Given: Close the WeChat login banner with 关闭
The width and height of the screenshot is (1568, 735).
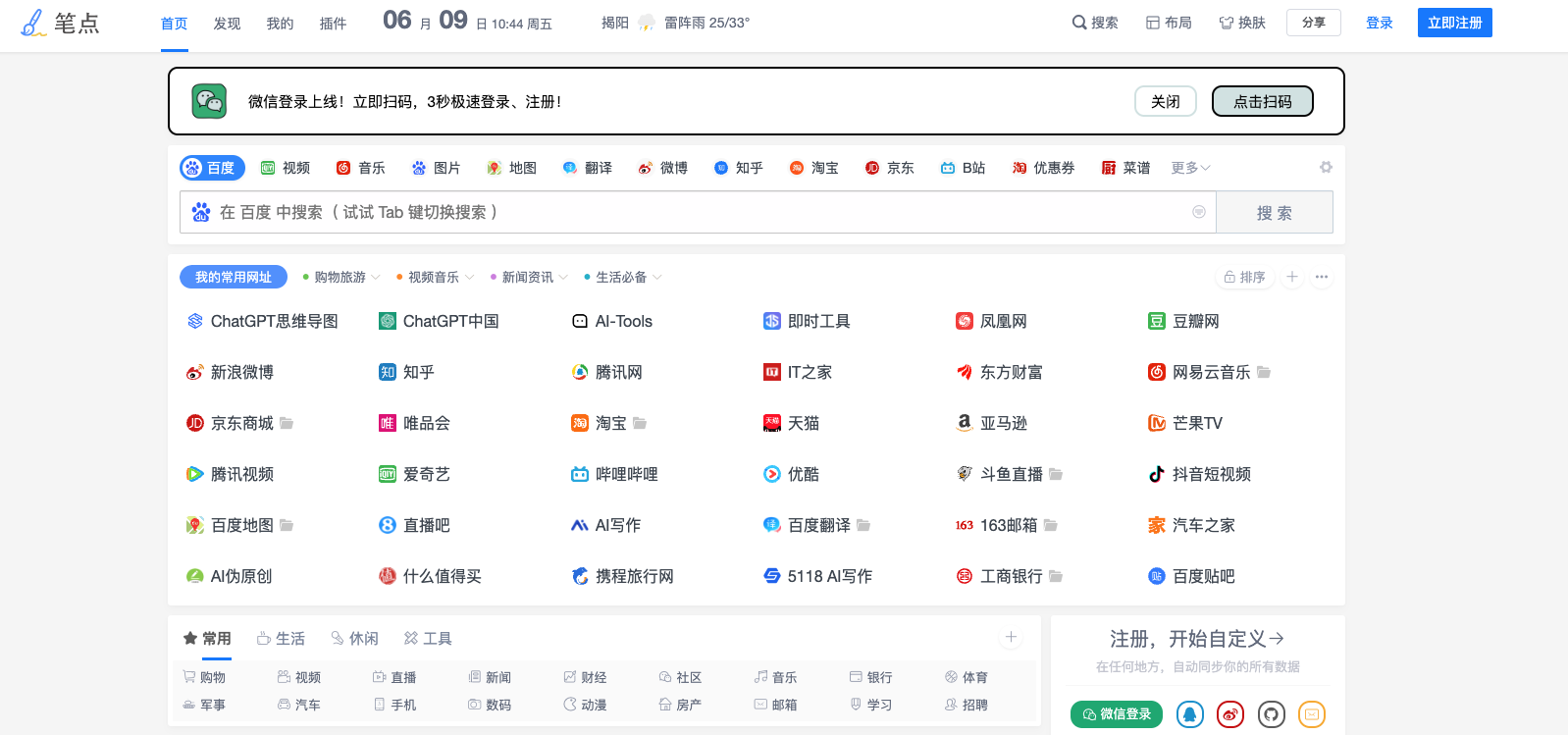Looking at the screenshot, I should tap(1166, 101).
